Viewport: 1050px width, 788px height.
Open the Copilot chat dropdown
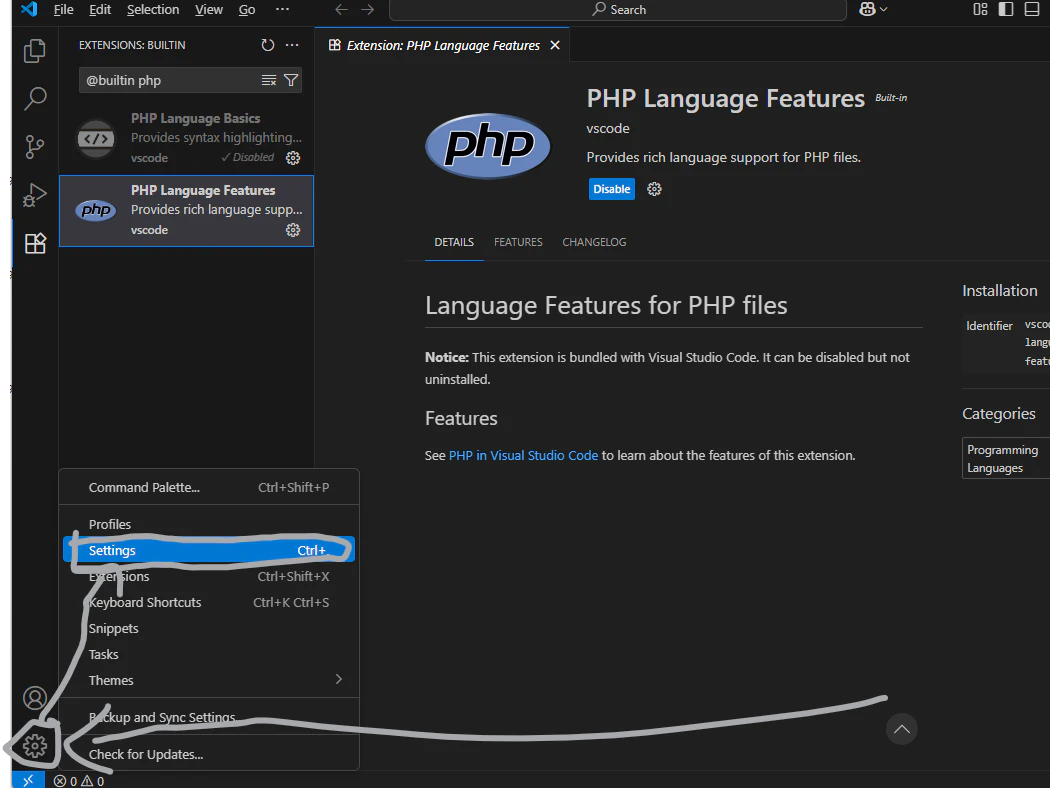click(x=873, y=9)
